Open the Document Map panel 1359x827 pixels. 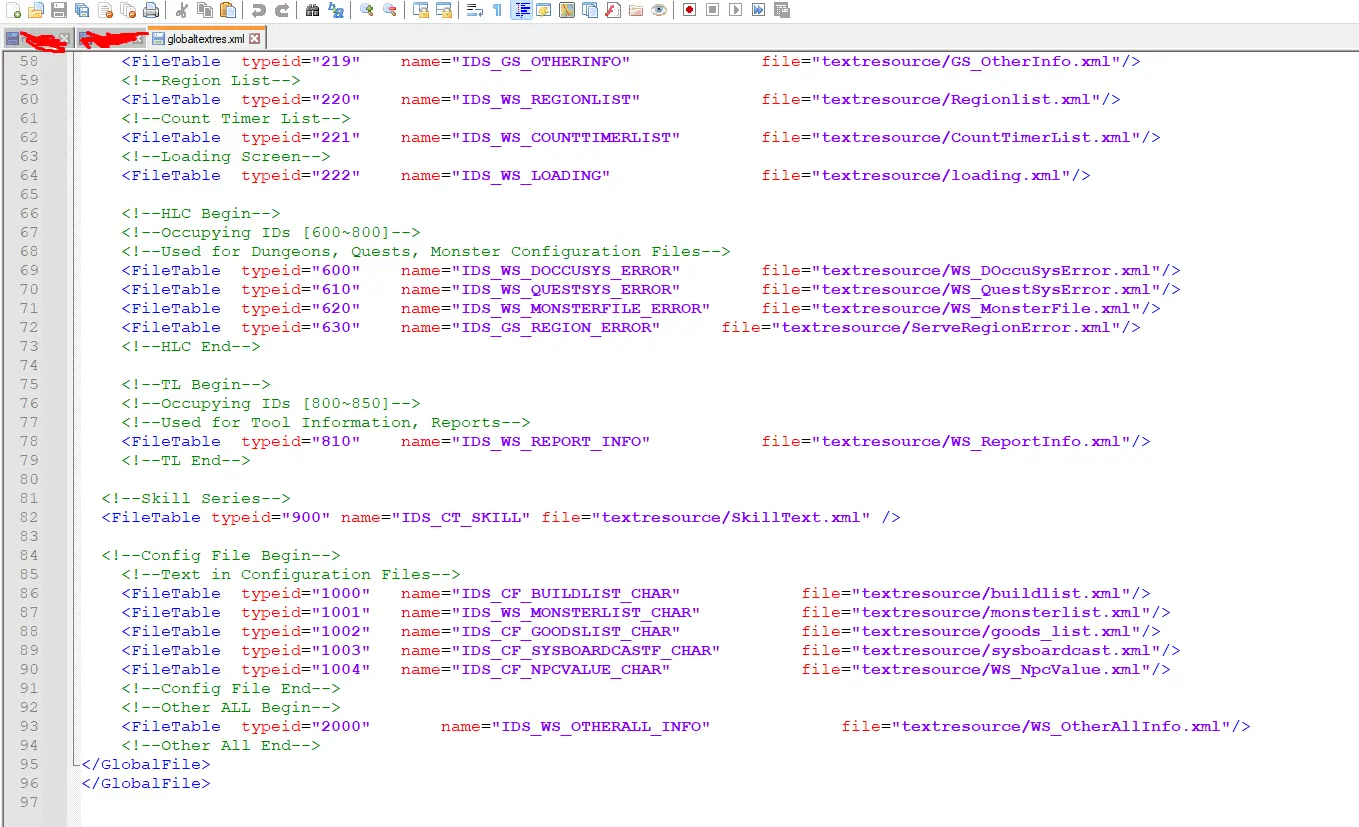point(566,10)
